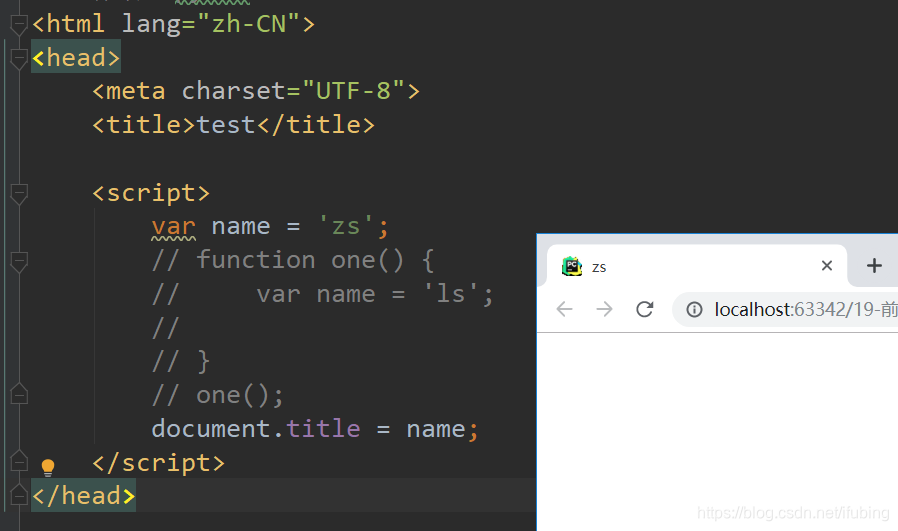
Task: Open the yellow lightbulb intention actions
Action: pos(48,467)
